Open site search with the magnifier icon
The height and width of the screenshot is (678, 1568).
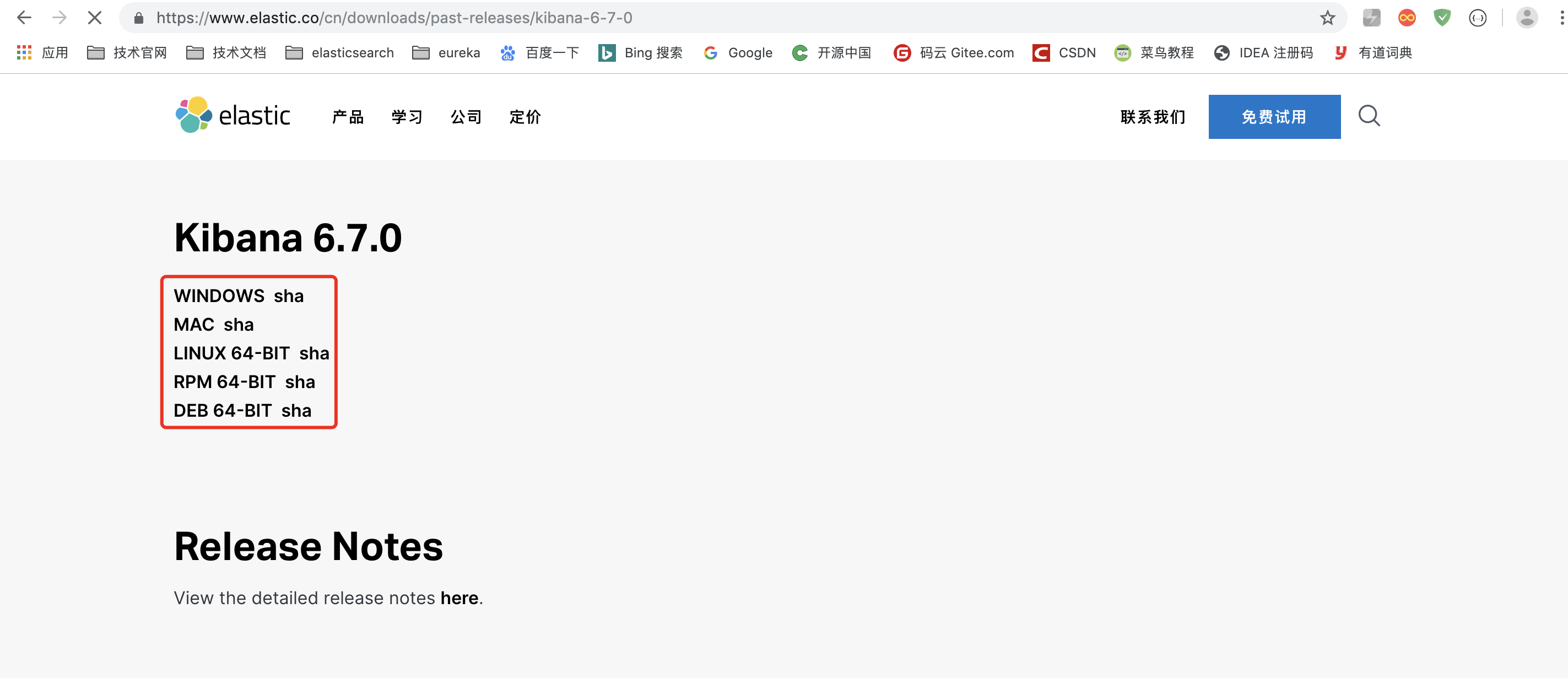pyautogui.click(x=1370, y=115)
